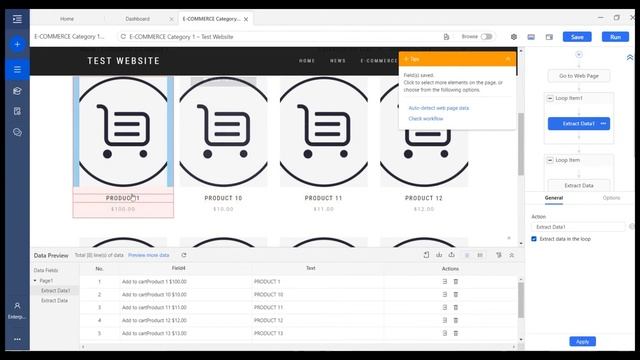
Task: Switch data preview to vertical view
Action: [467, 255]
